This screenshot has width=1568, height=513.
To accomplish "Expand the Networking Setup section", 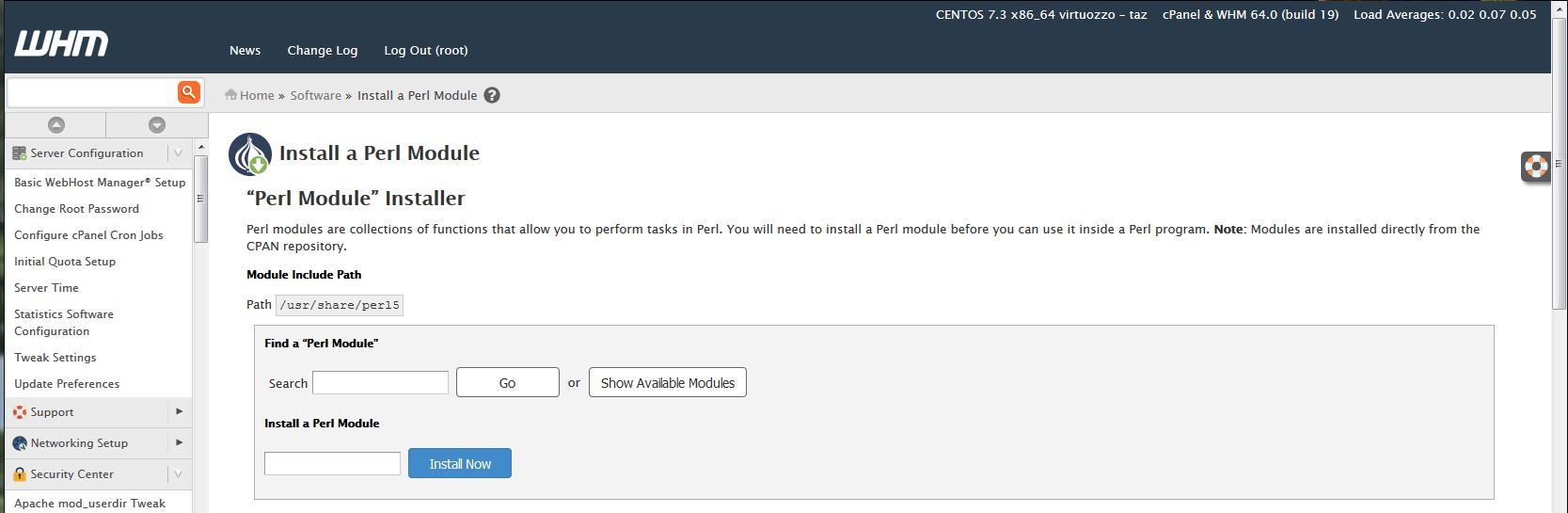I will coord(179,442).
